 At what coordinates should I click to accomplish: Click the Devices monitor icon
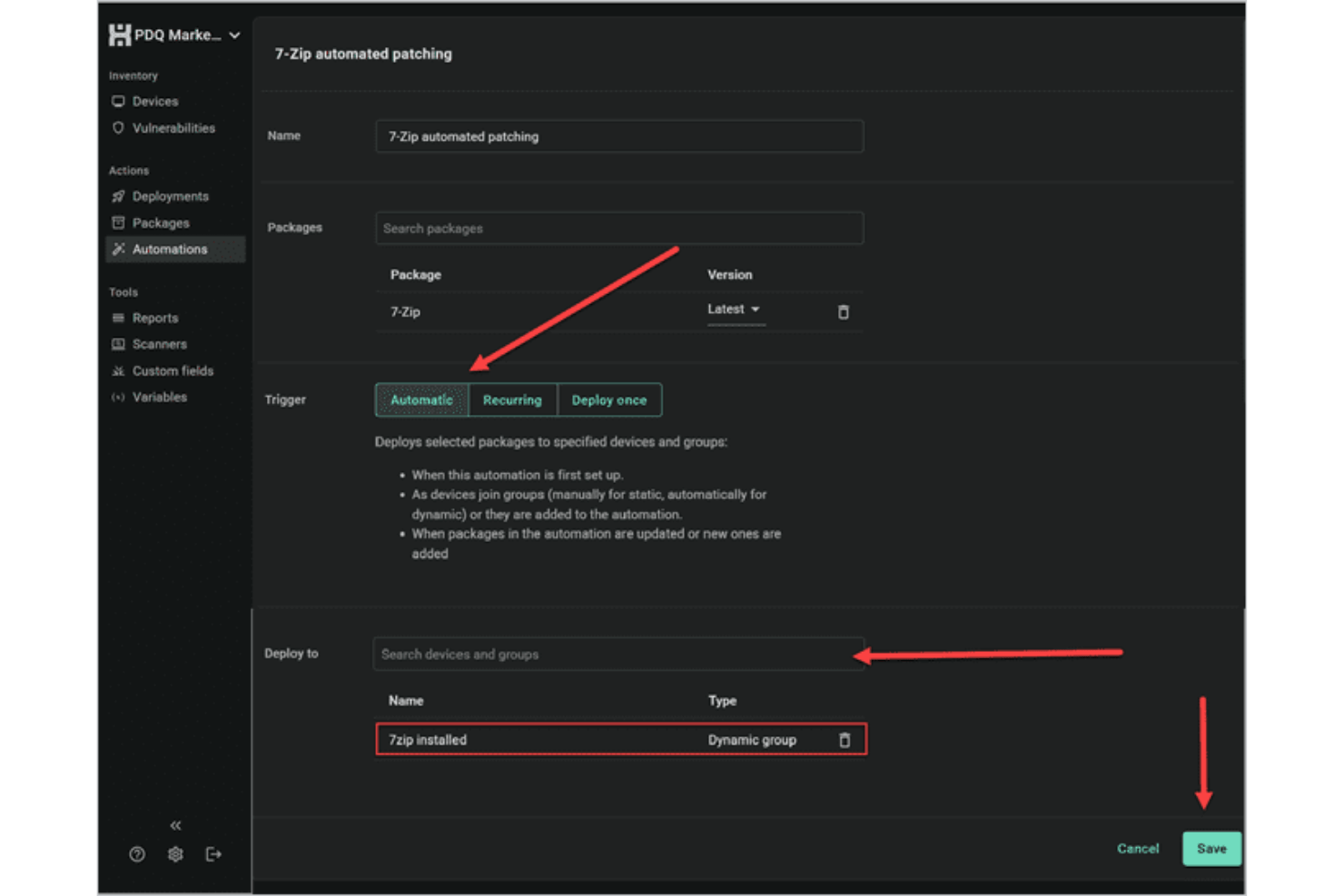[x=118, y=102]
